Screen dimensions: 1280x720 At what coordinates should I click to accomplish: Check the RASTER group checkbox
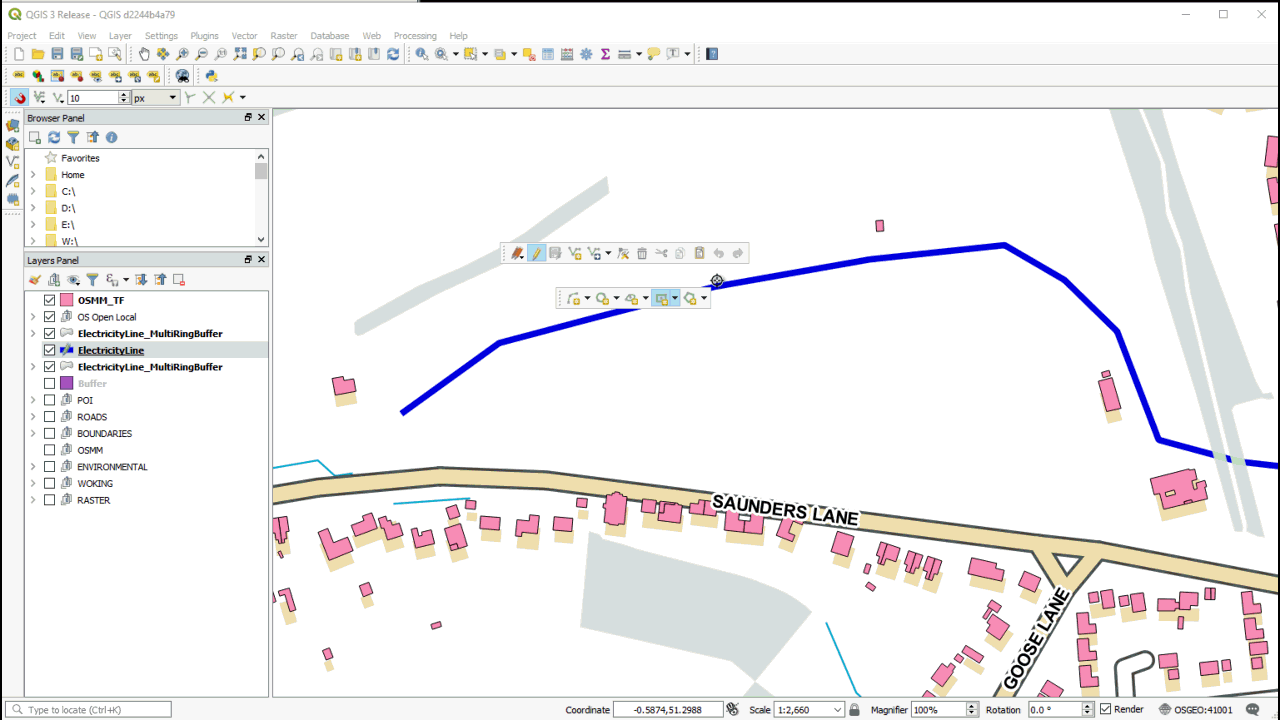(x=50, y=500)
